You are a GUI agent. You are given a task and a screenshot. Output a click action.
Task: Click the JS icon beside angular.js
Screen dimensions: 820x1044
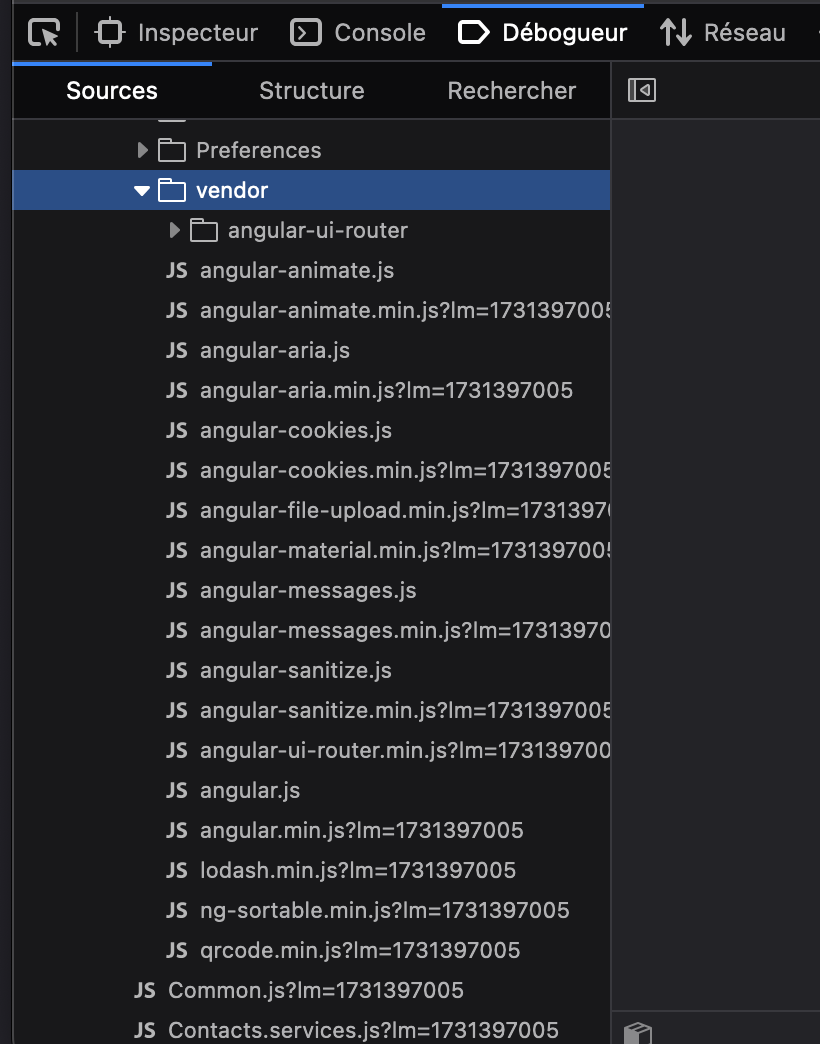click(x=177, y=791)
